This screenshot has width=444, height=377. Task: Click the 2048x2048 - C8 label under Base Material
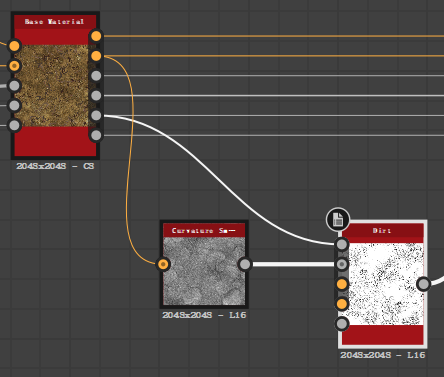pos(55,166)
